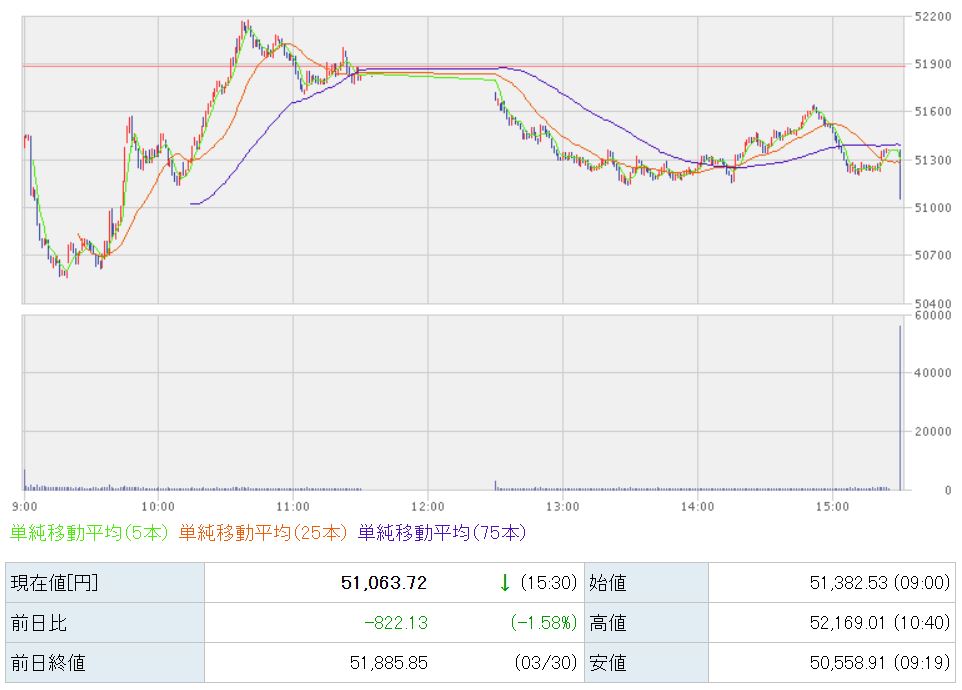
Task: Click the green down arrow beside current price
Action: (x=505, y=583)
